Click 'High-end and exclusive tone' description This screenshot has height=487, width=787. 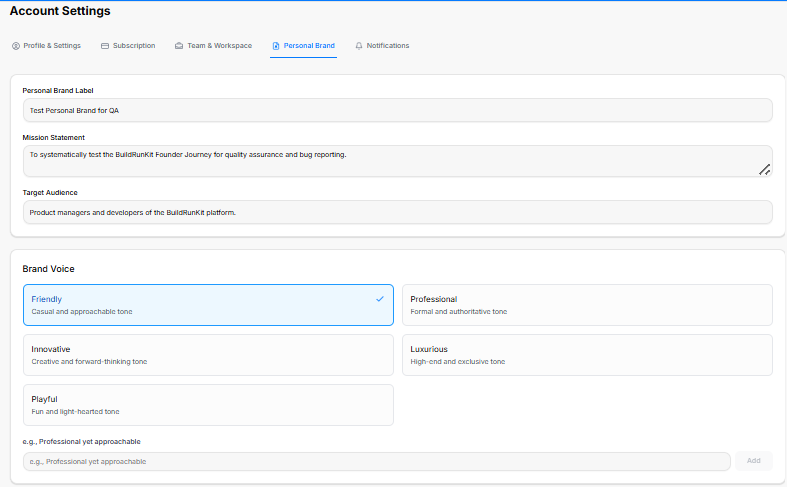458,361
